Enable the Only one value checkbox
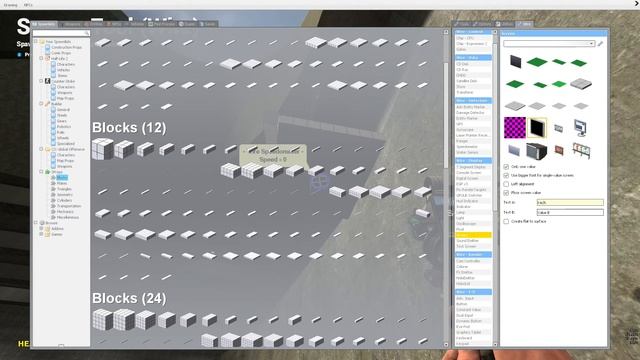 (506, 167)
